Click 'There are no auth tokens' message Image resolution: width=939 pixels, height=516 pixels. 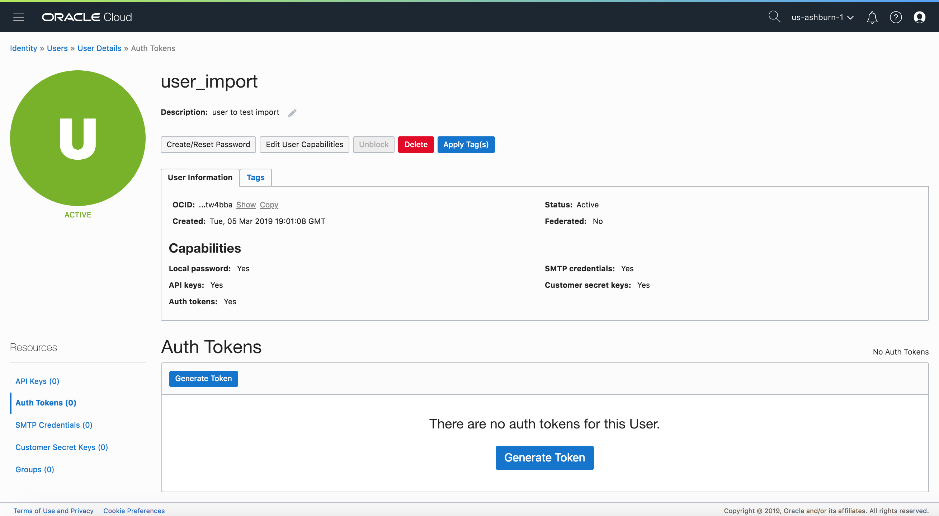544,424
